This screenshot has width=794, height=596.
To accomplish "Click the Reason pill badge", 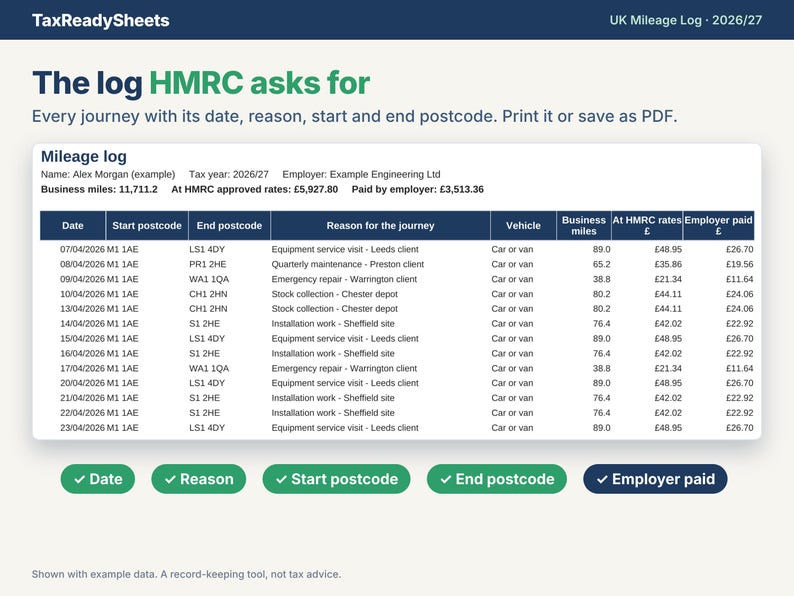I will click(198, 479).
